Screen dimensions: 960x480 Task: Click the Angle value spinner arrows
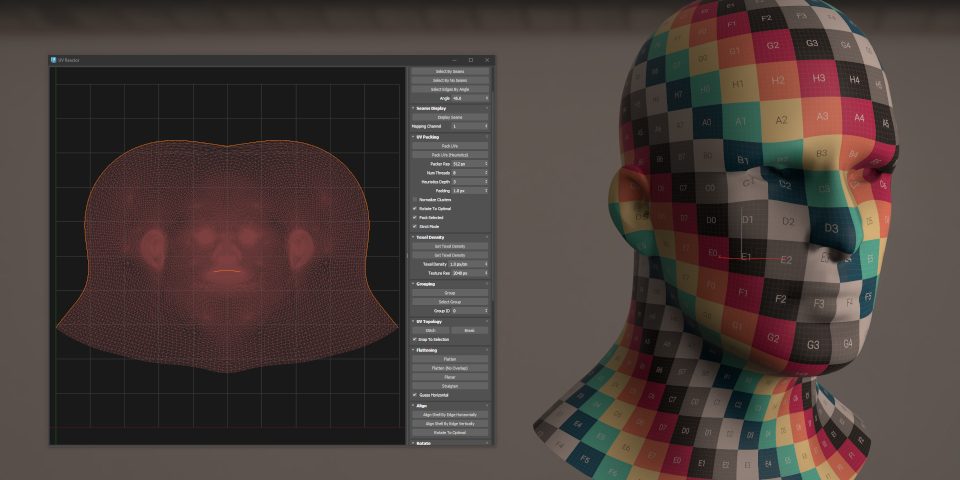click(487, 98)
